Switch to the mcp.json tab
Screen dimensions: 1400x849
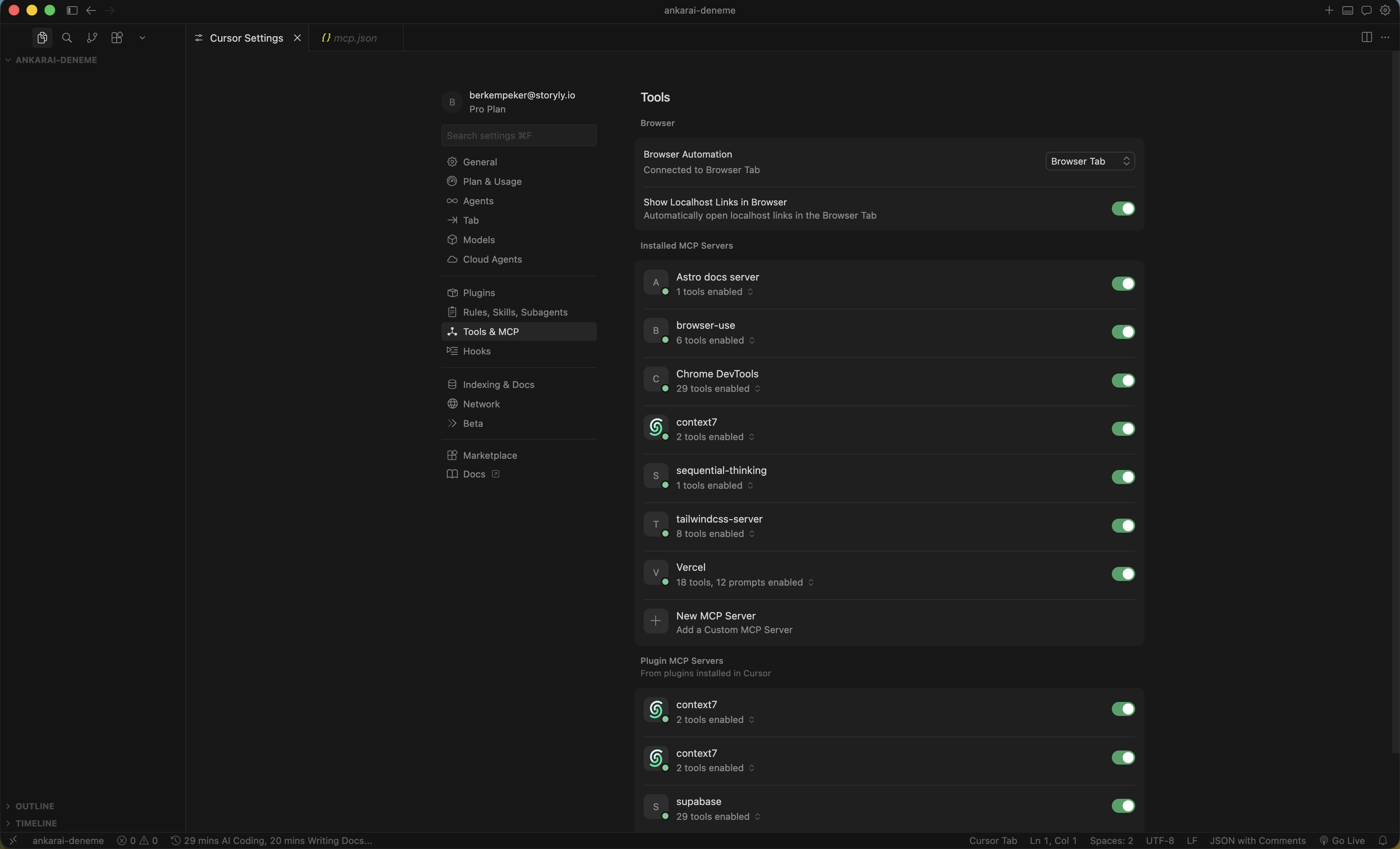pyautogui.click(x=355, y=38)
